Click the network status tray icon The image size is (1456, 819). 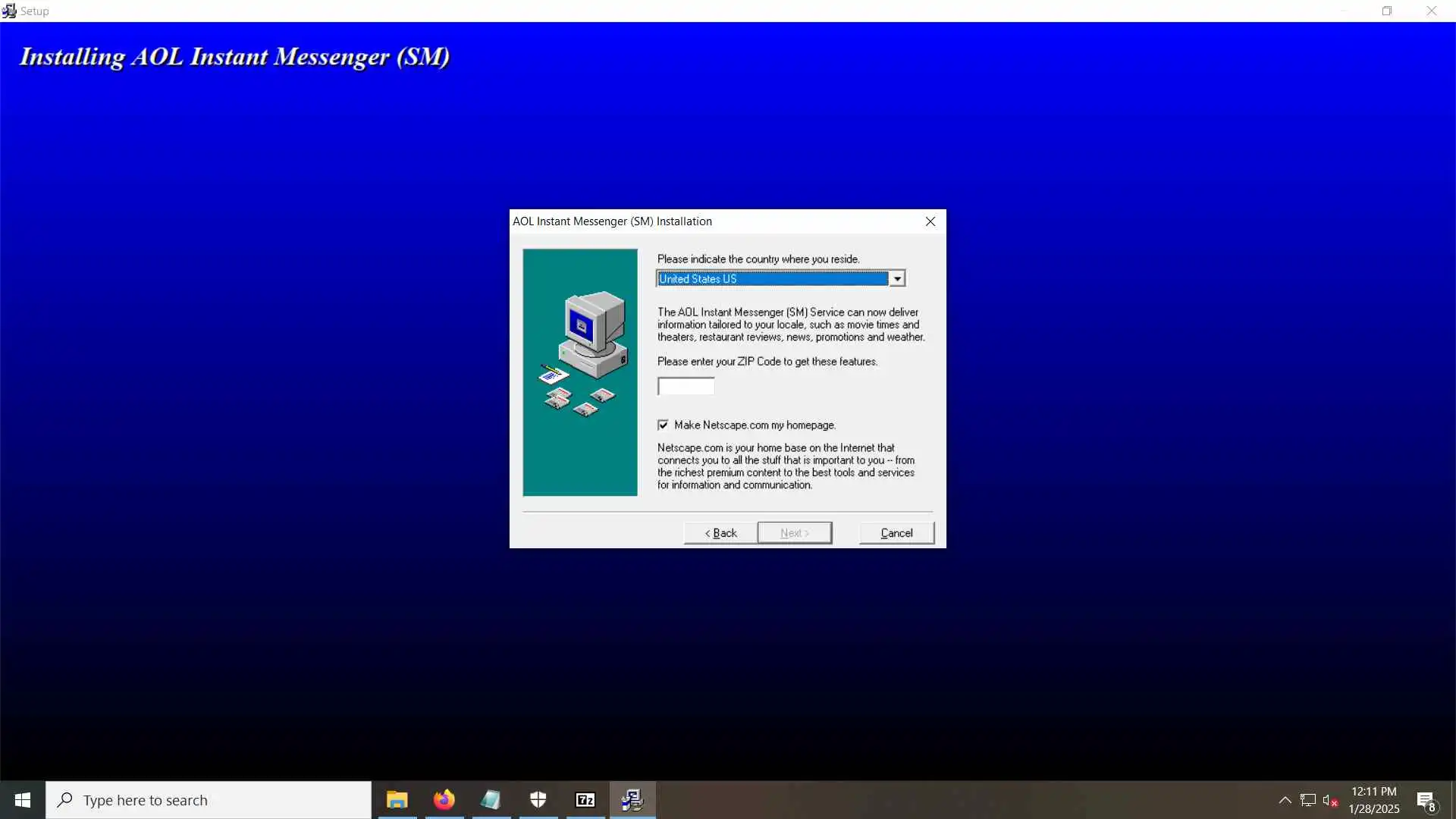(1307, 800)
